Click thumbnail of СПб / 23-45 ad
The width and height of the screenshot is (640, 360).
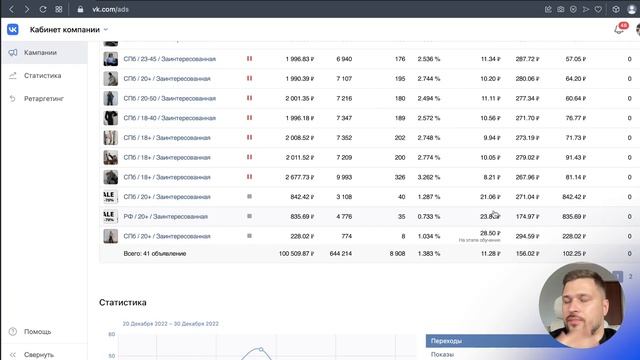click(x=111, y=59)
